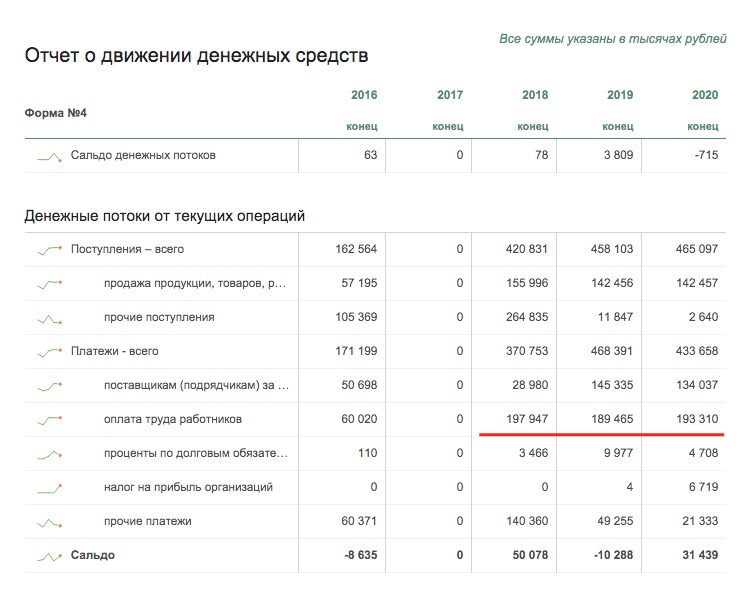The width and height of the screenshot is (752, 597).
Task: Click the value 465 097 for 2020 receipts
Action: click(697, 249)
